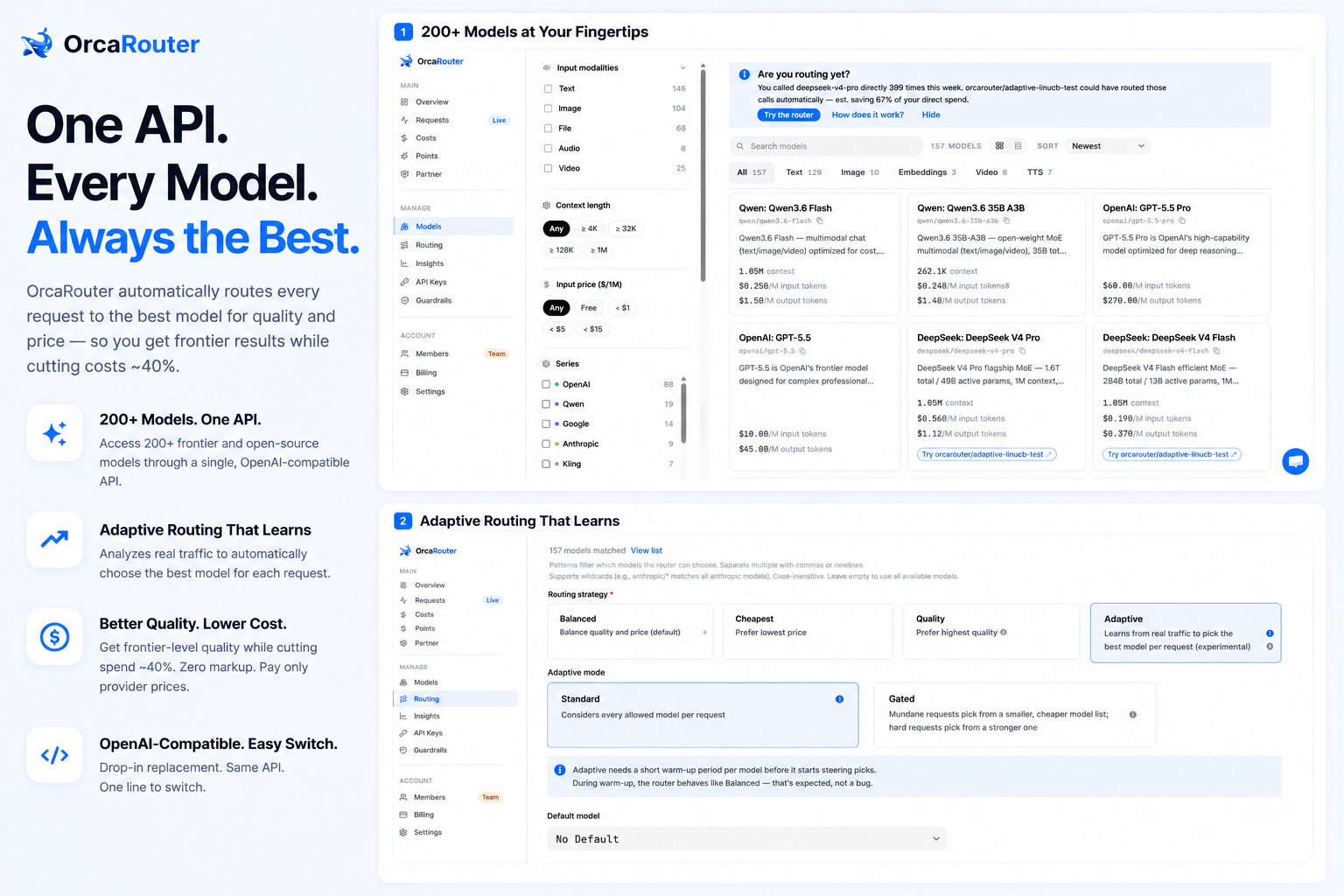Open the Default model dropdown

point(746,838)
